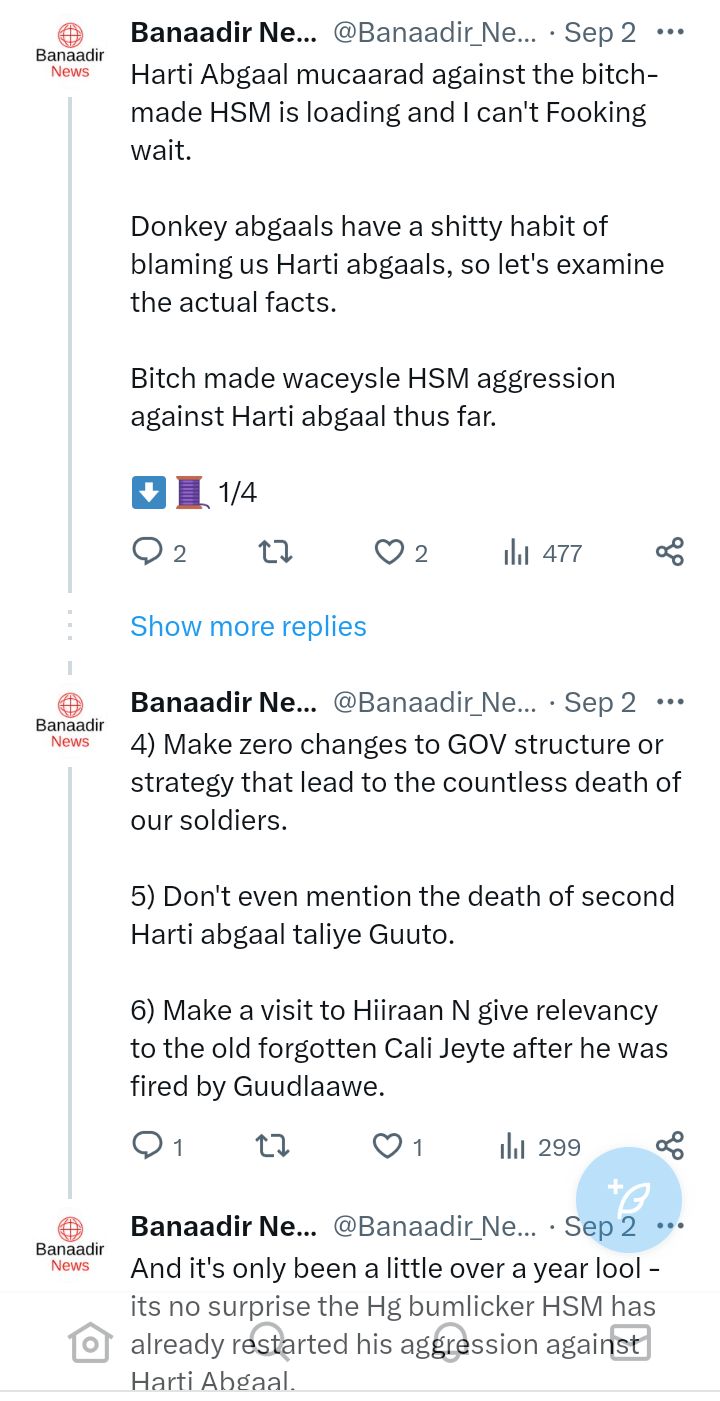Screen dimensions: 720x1401
Task: Compose a new post with floating button
Action: click(x=629, y=1199)
